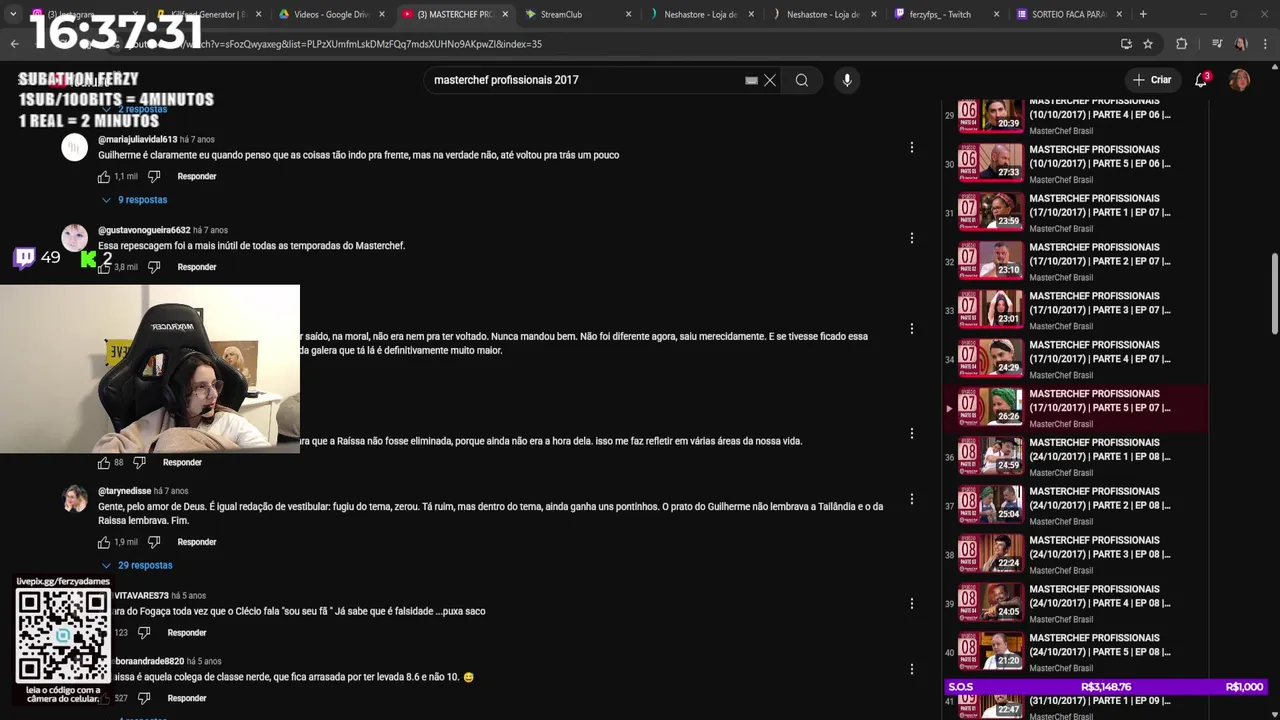The image size is (1280, 720).
Task: Dislike the comment by tarynedisse
Action: pos(154,542)
